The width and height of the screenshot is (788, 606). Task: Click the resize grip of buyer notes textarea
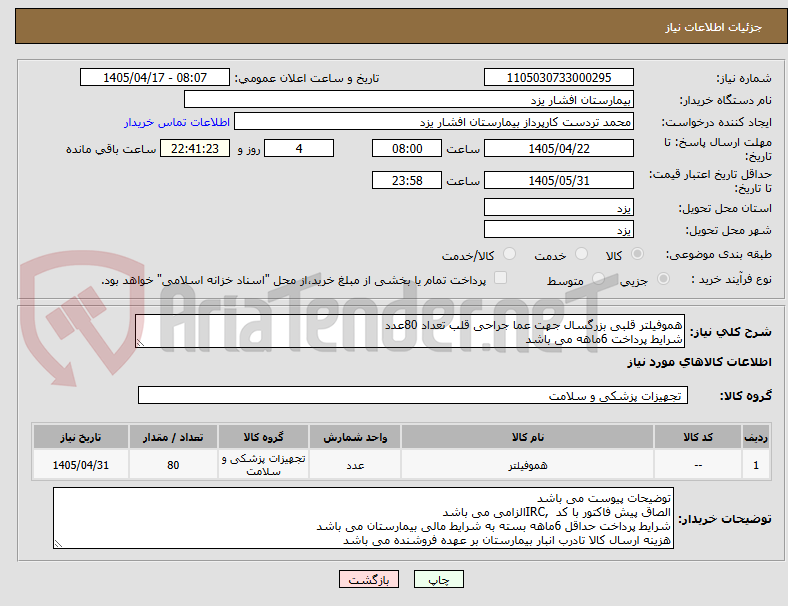coord(58,543)
